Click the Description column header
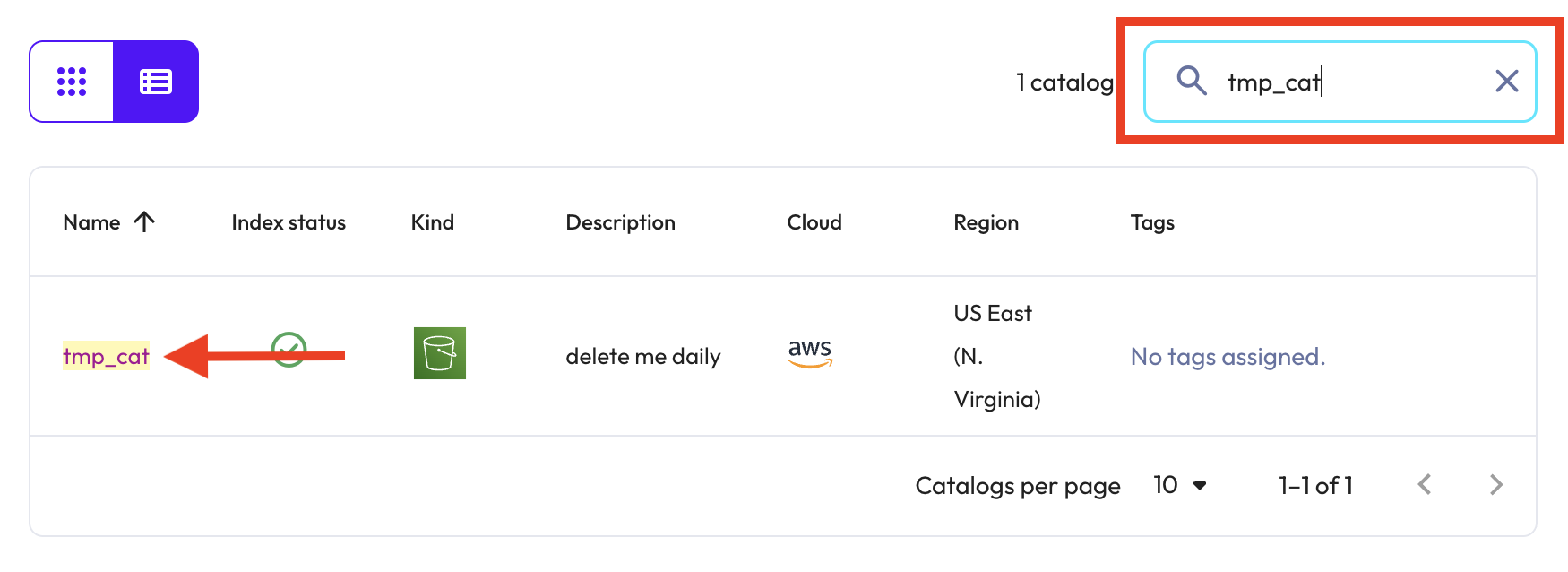The height and width of the screenshot is (572, 1568). pos(620,222)
